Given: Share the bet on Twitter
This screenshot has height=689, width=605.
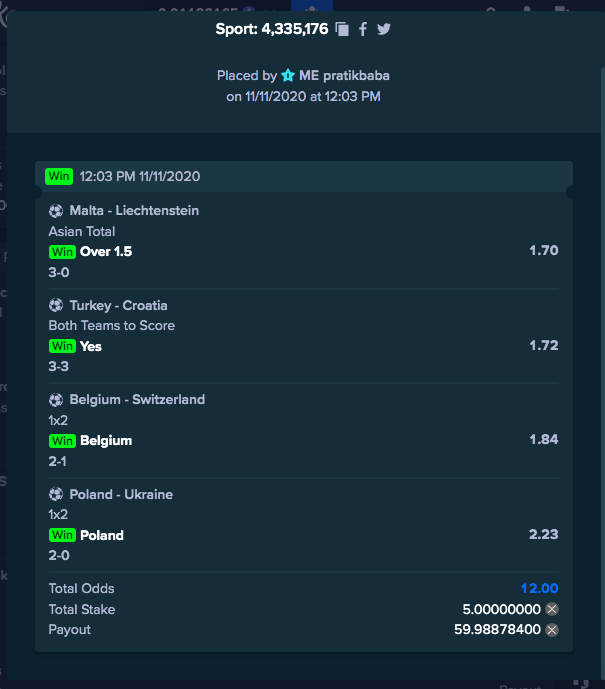Looking at the screenshot, I should 384,29.
